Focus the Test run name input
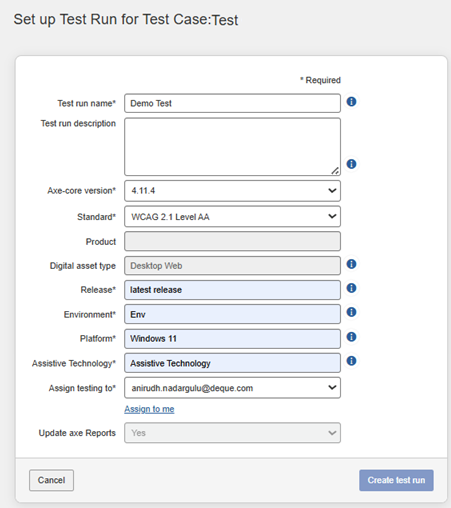The image size is (451, 508). 232,103
